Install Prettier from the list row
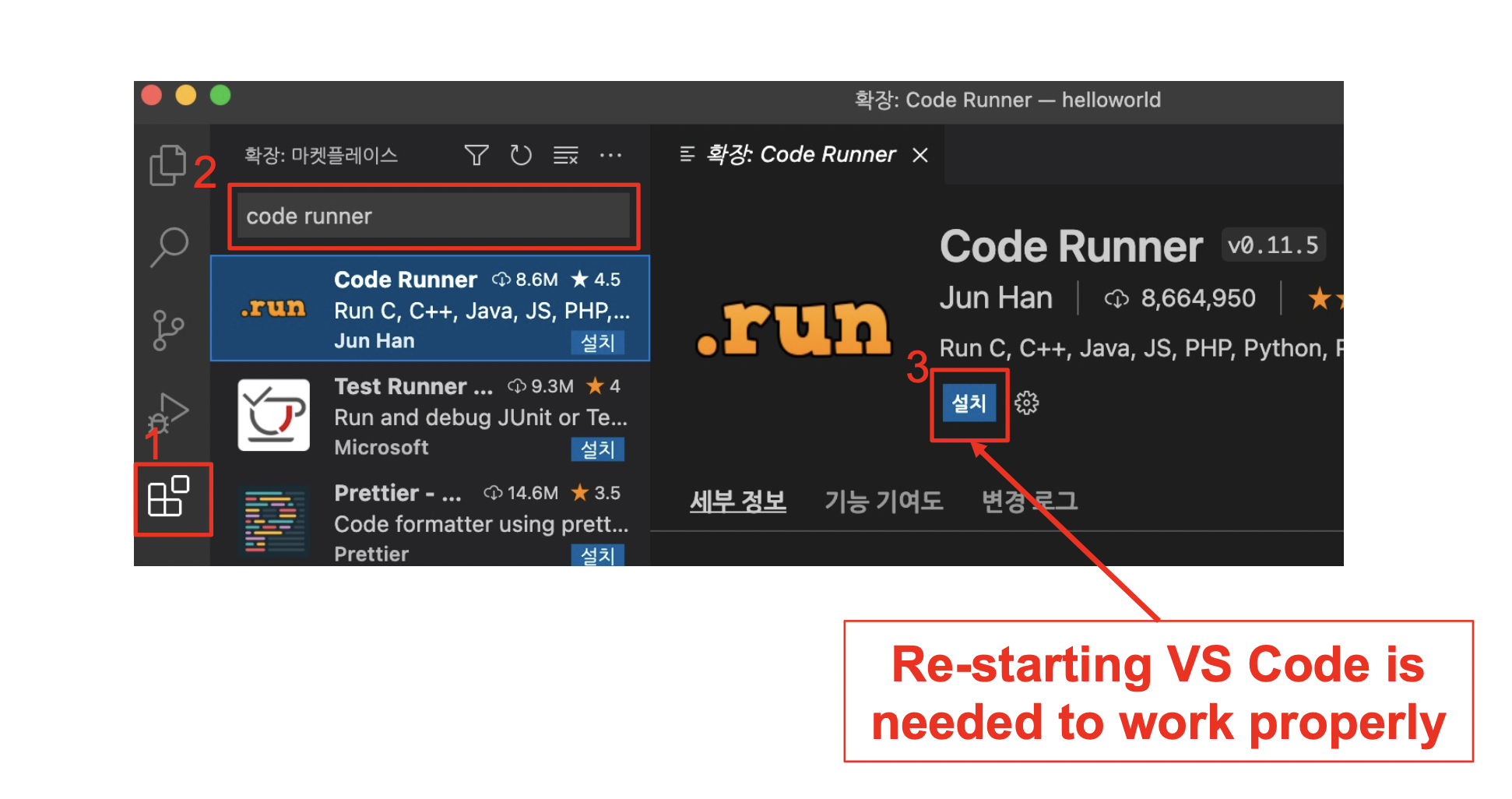This screenshot has height=799, width=1512. [x=597, y=555]
